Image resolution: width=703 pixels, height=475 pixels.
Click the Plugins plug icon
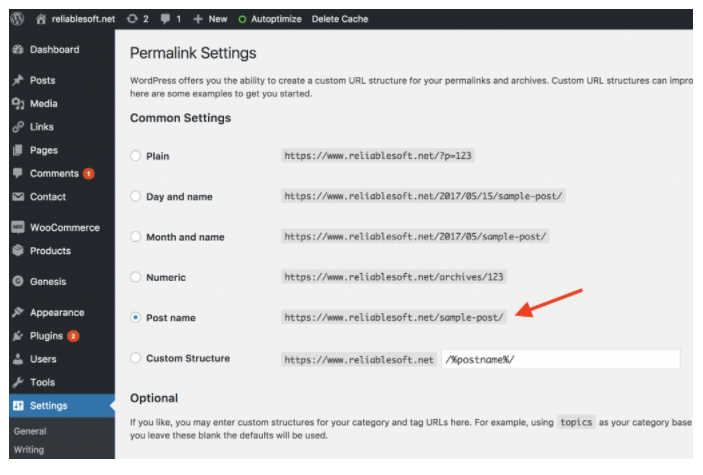[18, 336]
